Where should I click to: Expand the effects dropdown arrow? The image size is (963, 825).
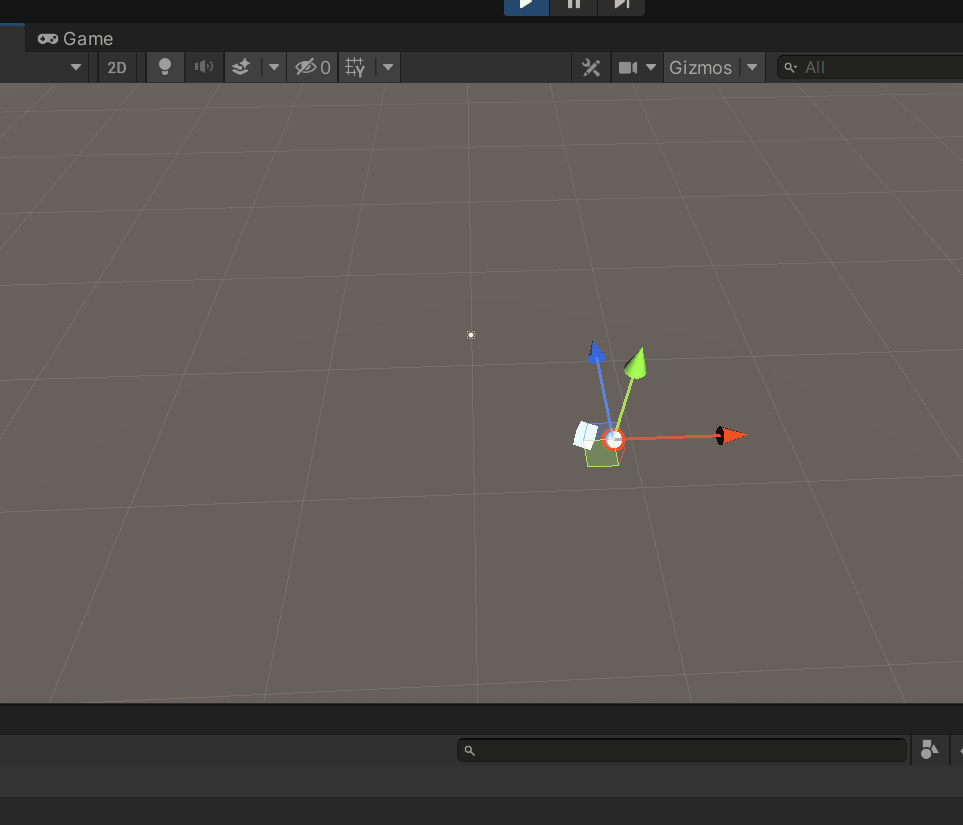point(274,67)
